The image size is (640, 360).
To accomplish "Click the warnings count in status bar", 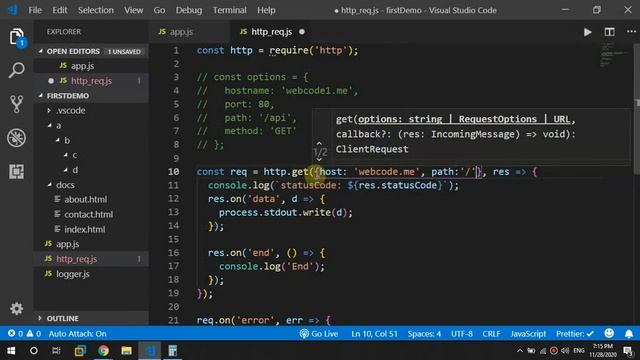I will (34, 334).
